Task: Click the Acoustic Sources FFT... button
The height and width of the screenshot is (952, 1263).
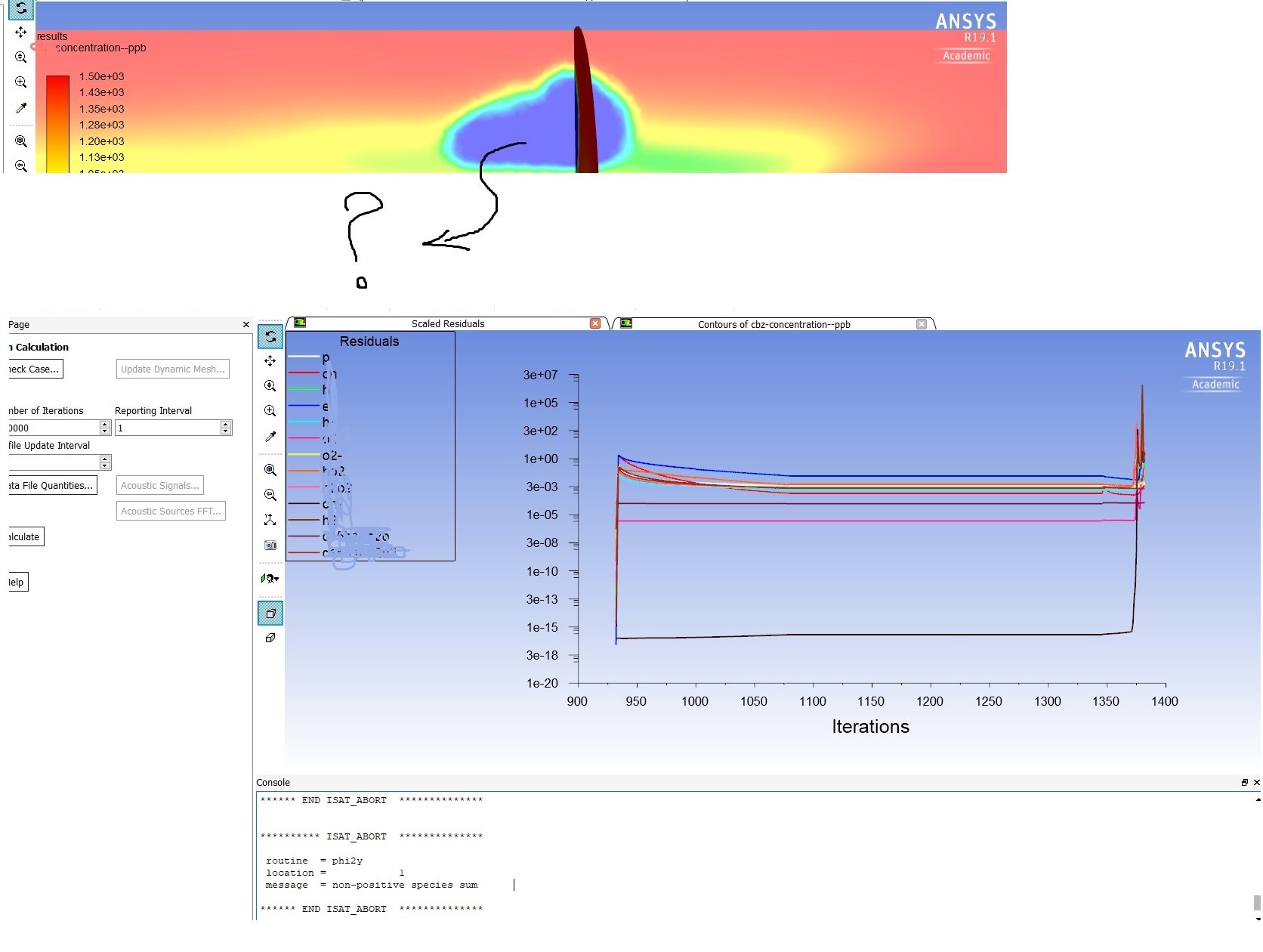Action: (171, 512)
